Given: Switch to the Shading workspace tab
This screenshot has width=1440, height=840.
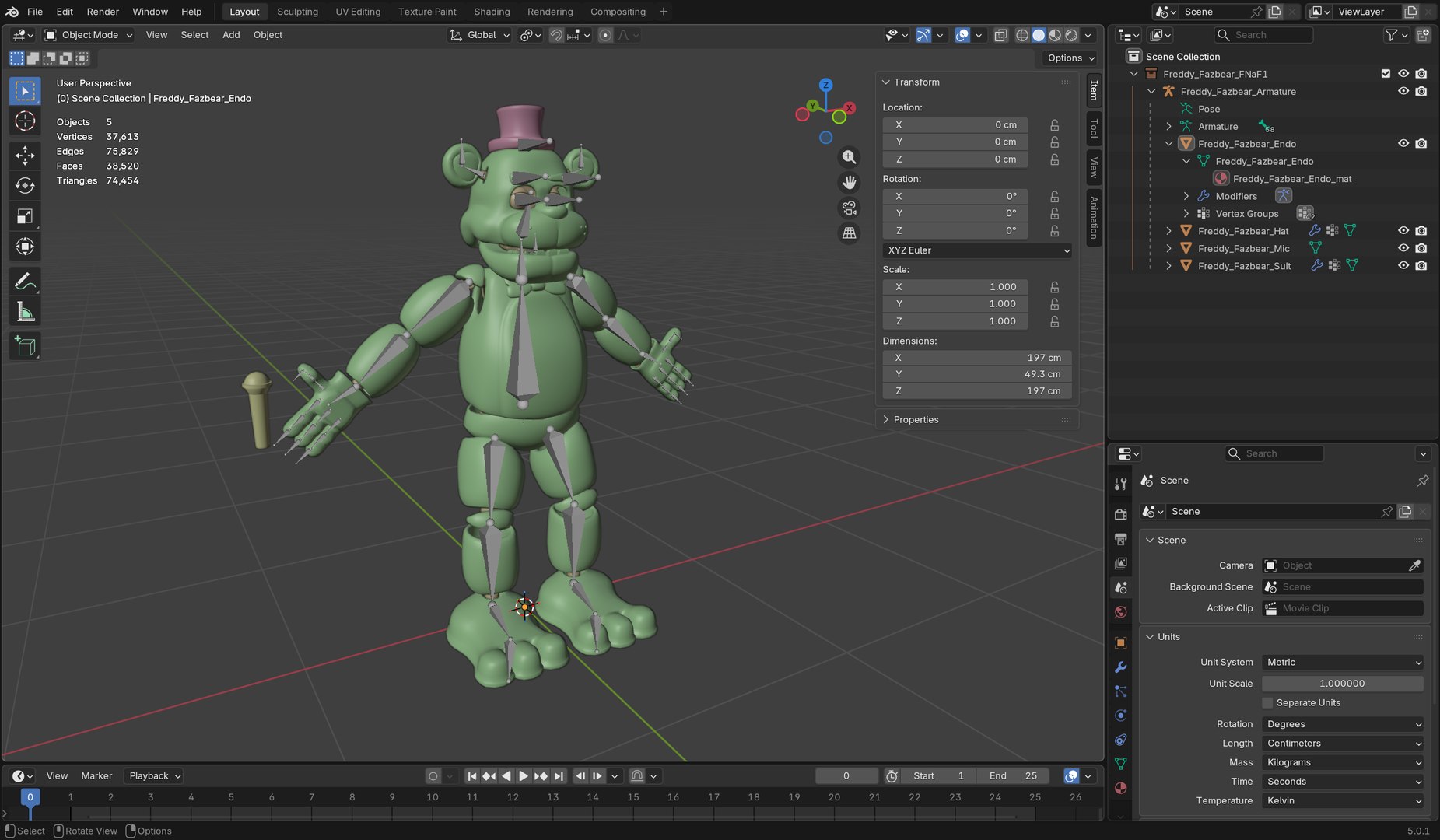Looking at the screenshot, I should (492, 12).
